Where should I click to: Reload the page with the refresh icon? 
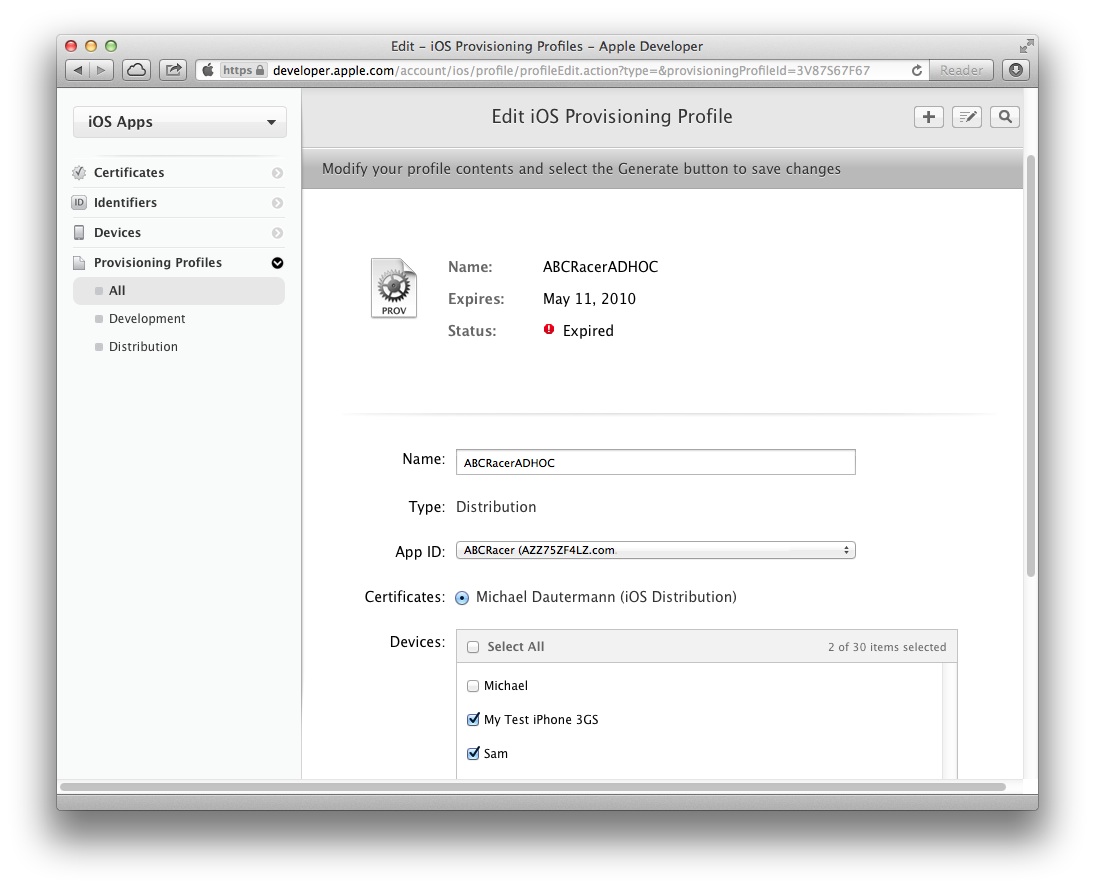pos(916,70)
